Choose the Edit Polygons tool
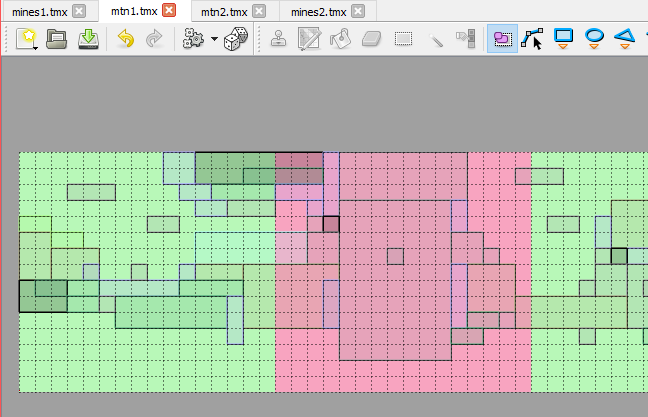648x417 pixels. coord(532,39)
